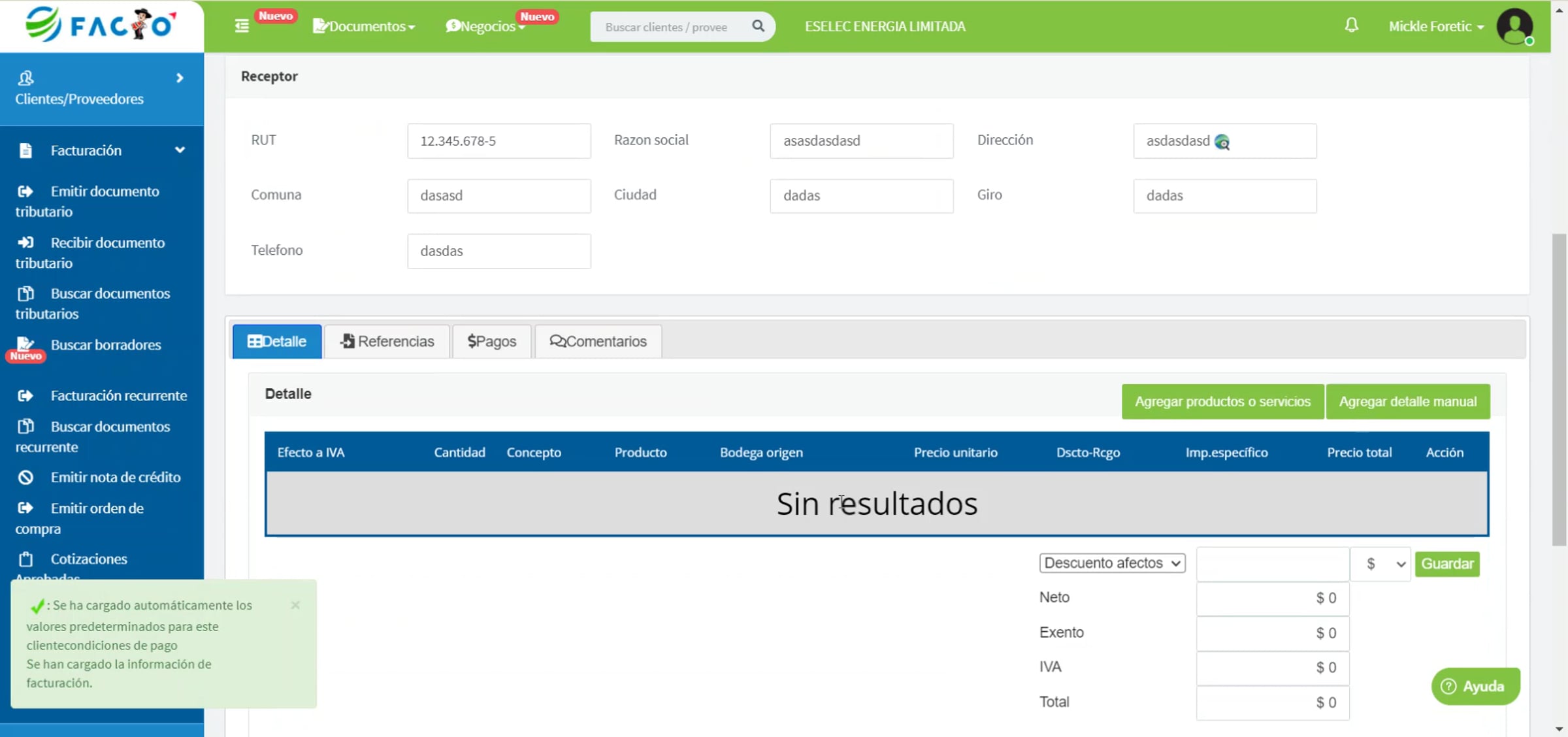Viewport: 1568px width, 737px height.
Task: Click the notification bell icon
Action: (1351, 25)
